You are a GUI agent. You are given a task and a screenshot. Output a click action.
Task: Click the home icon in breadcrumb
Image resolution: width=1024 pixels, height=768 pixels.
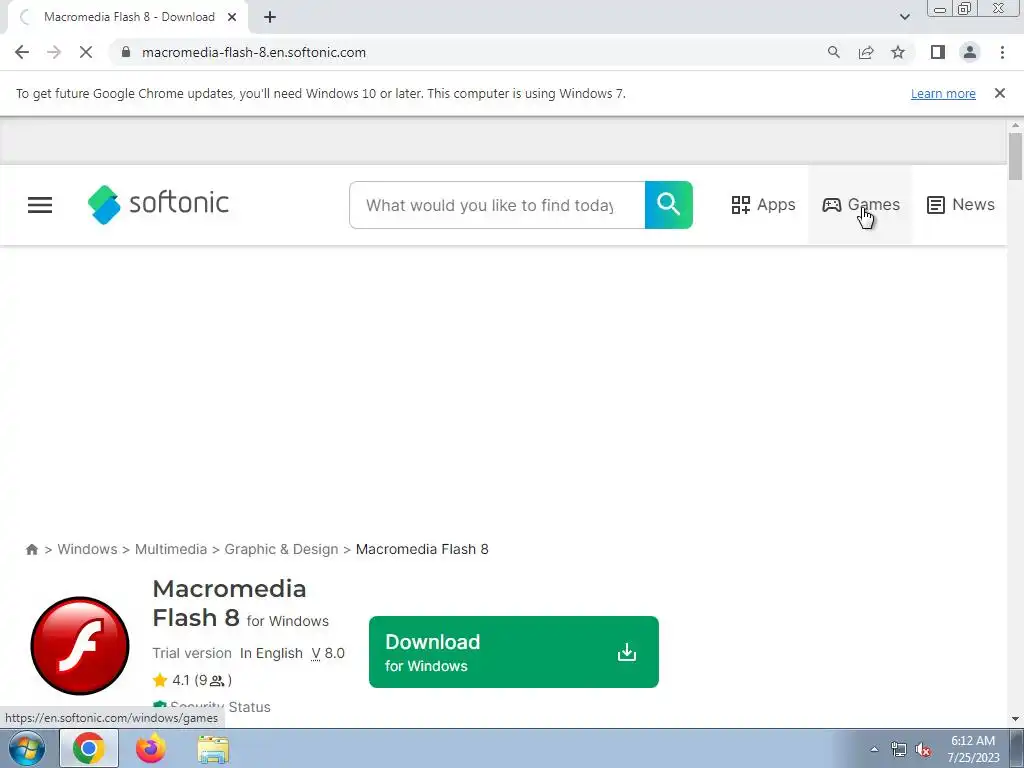(31, 549)
